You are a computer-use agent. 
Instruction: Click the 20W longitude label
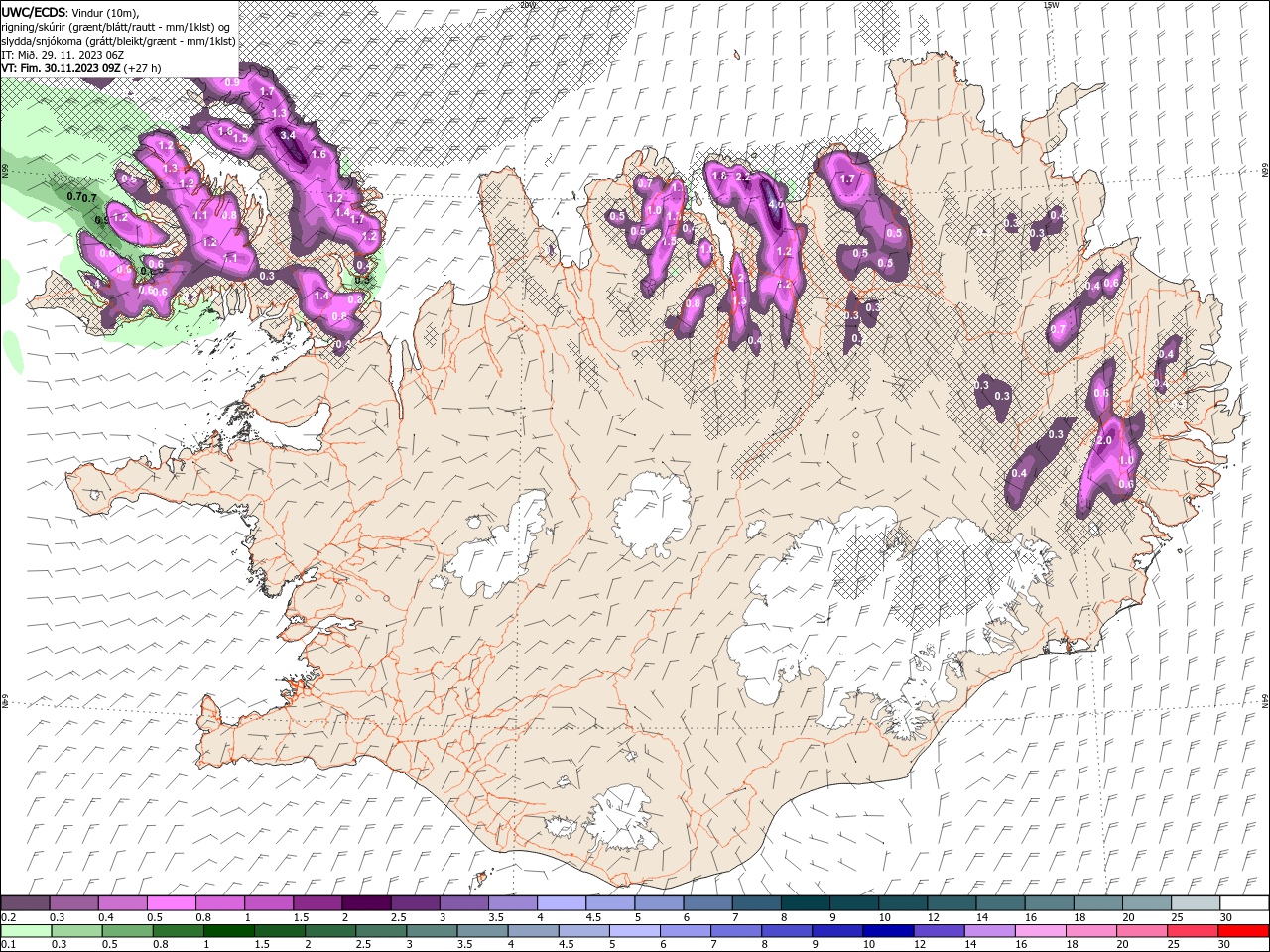click(526, 5)
